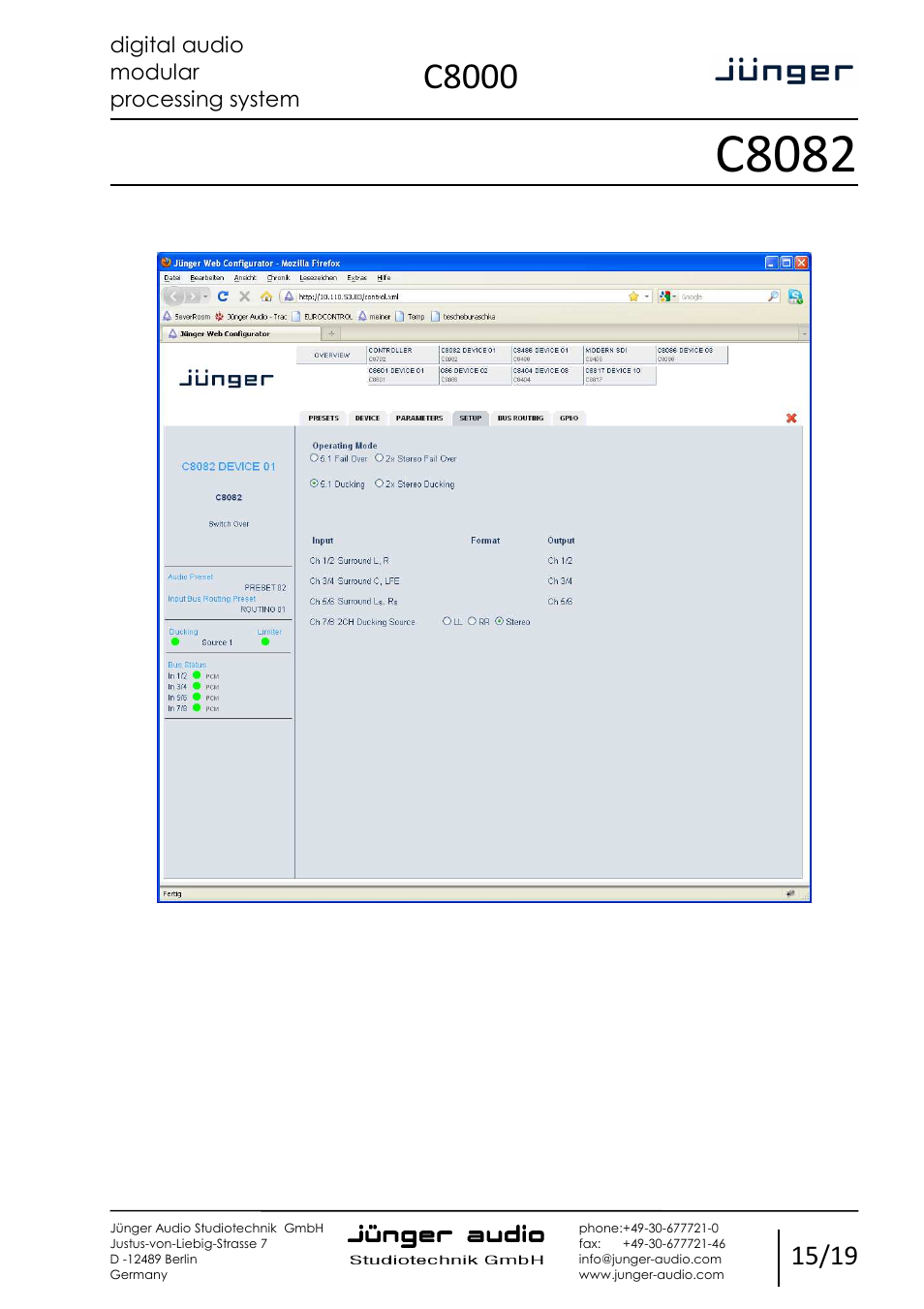Open the C8082 DEVICE 01 module button
This screenshot has height=1309, width=924.
tap(476, 355)
